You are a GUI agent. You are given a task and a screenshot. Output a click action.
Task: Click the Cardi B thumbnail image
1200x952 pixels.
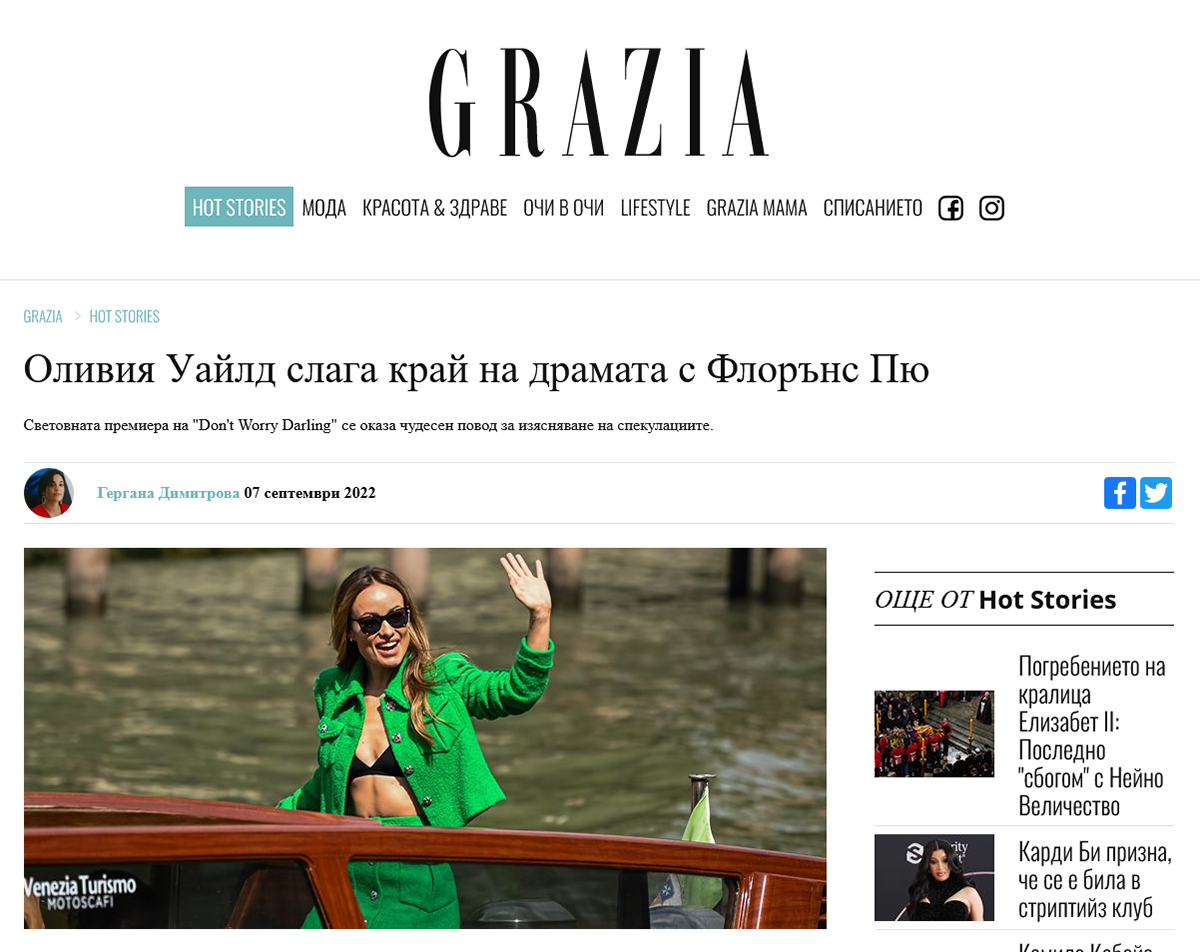point(934,878)
